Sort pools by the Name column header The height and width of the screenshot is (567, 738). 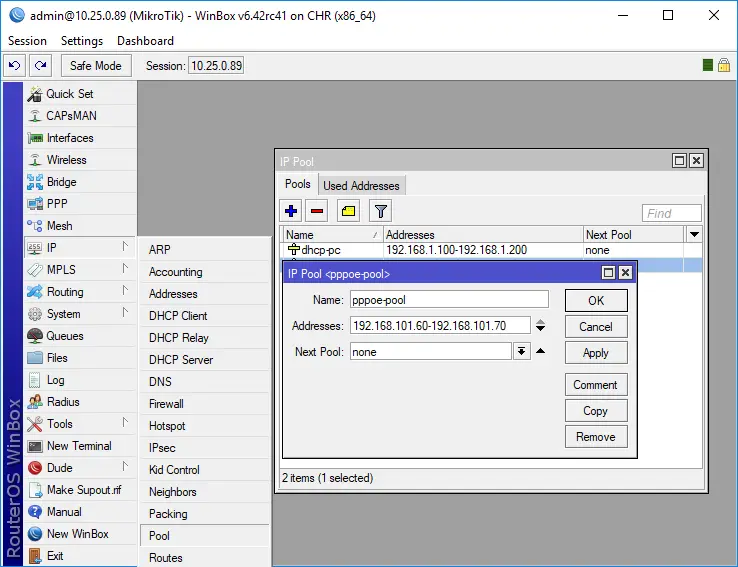(x=333, y=234)
